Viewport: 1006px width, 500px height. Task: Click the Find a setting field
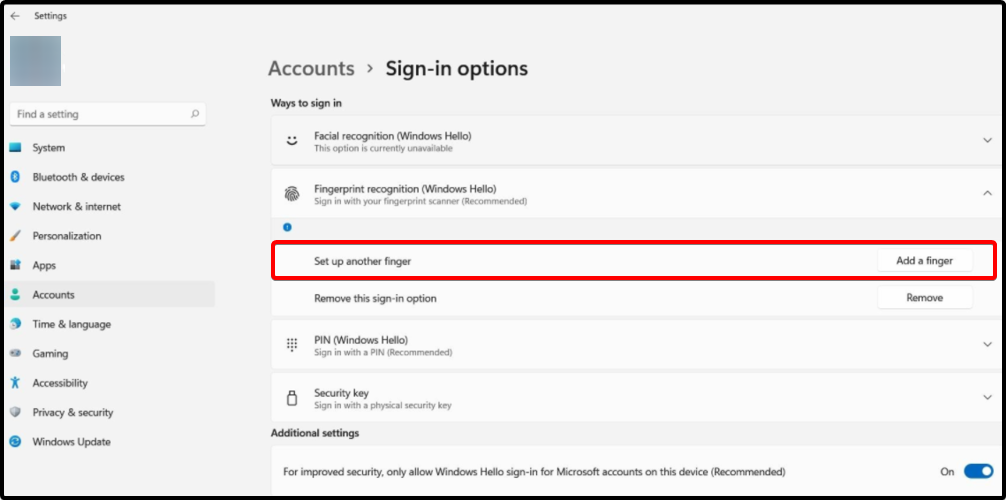[100, 114]
